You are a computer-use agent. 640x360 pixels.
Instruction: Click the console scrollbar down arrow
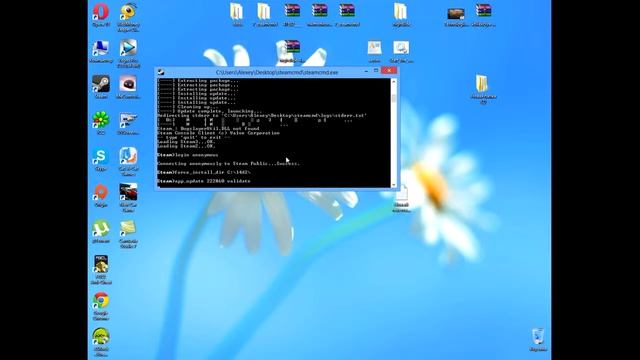click(x=393, y=185)
